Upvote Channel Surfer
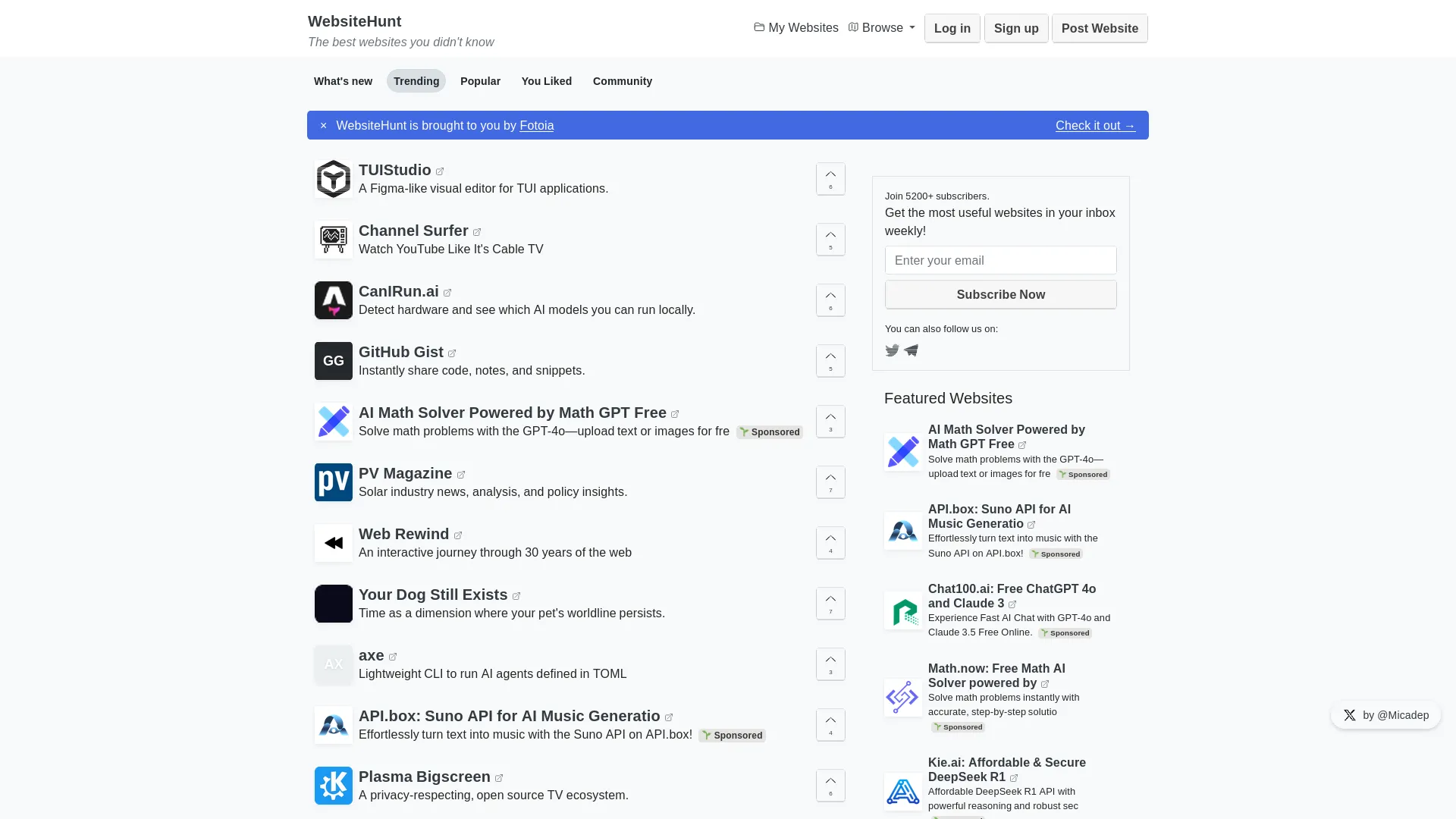 click(x=830, y=240)
